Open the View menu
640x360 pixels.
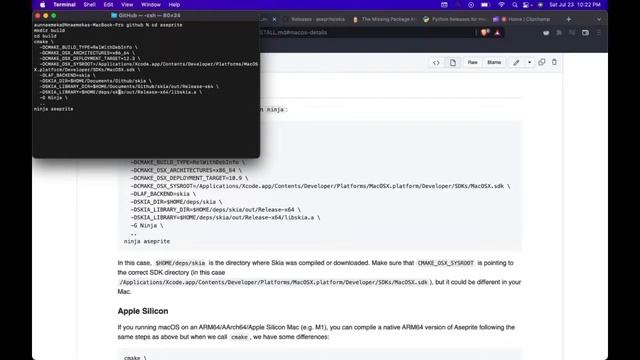click(x=127, y=5)
